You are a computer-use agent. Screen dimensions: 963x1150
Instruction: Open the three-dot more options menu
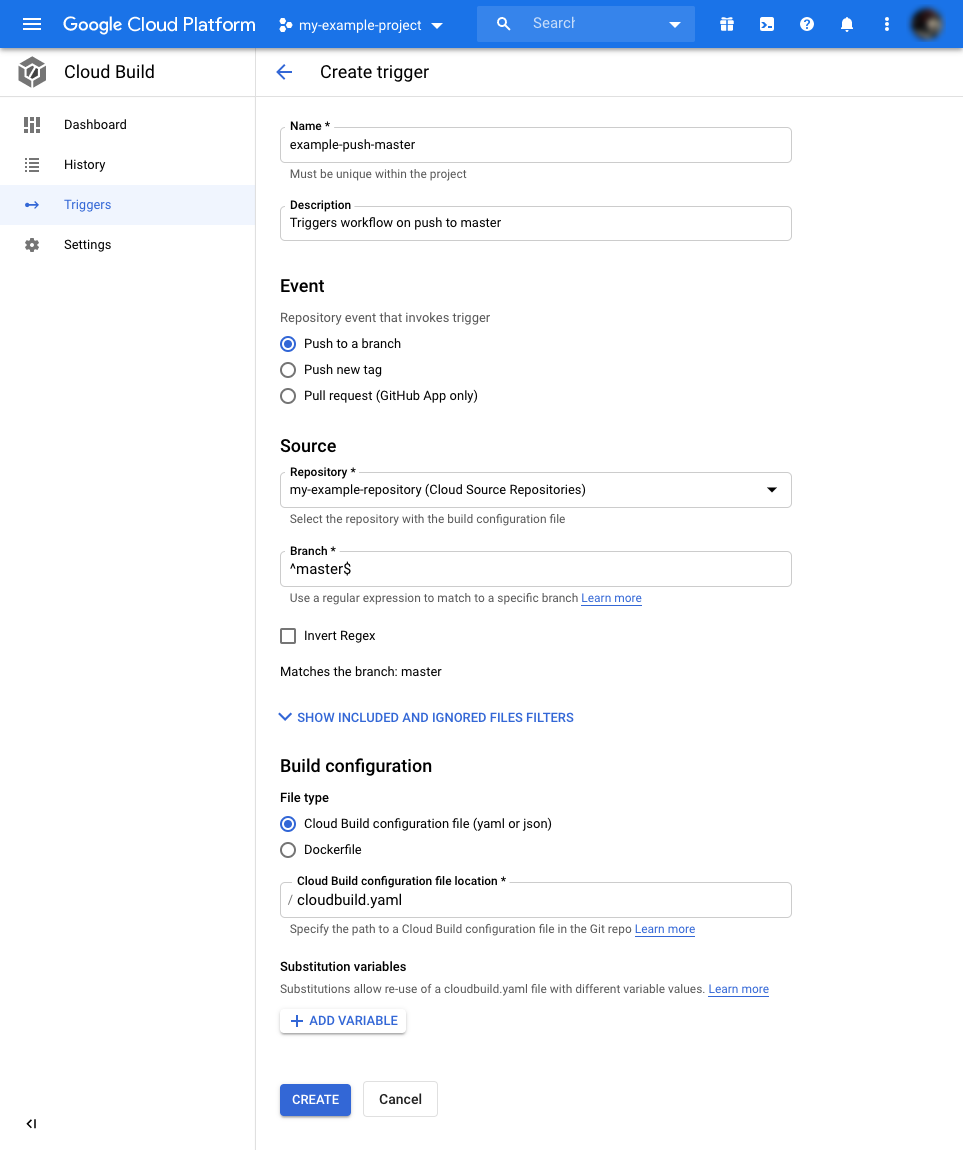pyautogui.click(x=887, y=24)
